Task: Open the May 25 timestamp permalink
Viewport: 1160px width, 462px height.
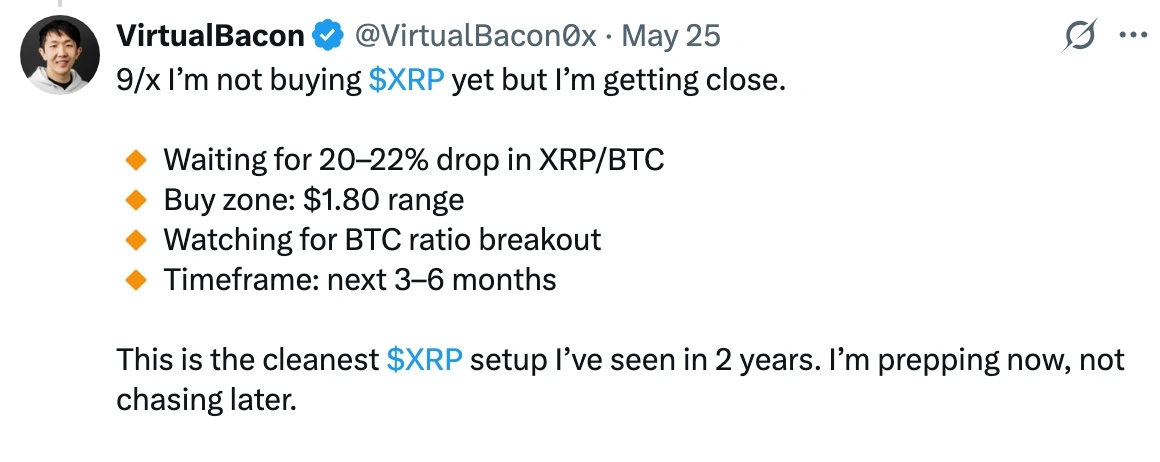Action: coord(671,36)
